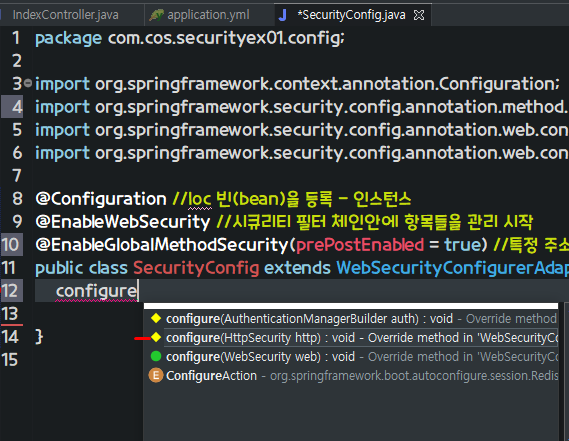The height and width of the screenshot is (441, 569).
Task: Click the Java file icon on SecurityConfig tab
Action: (283, 15)
